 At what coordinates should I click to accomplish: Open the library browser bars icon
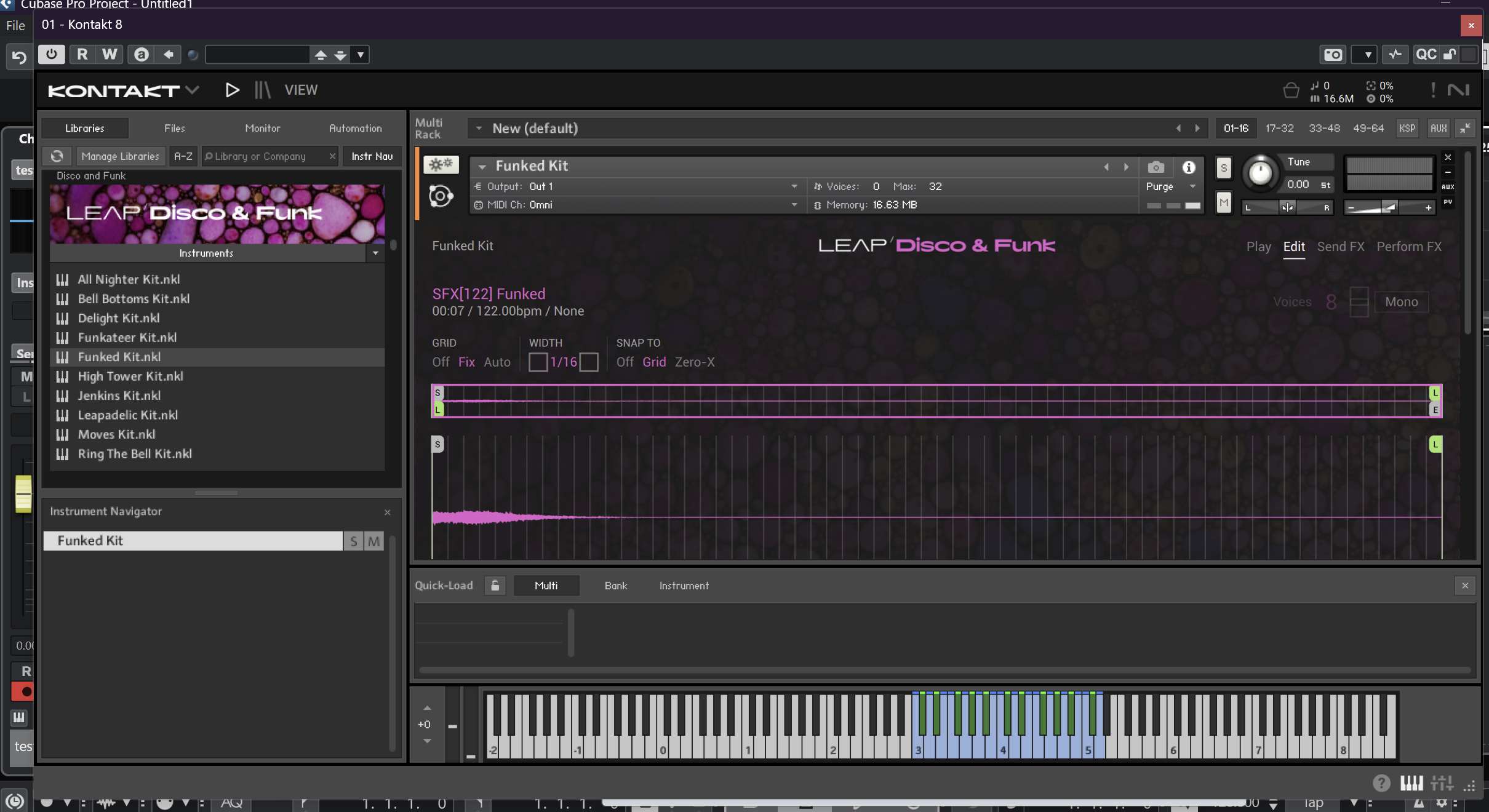pos(263,90)
